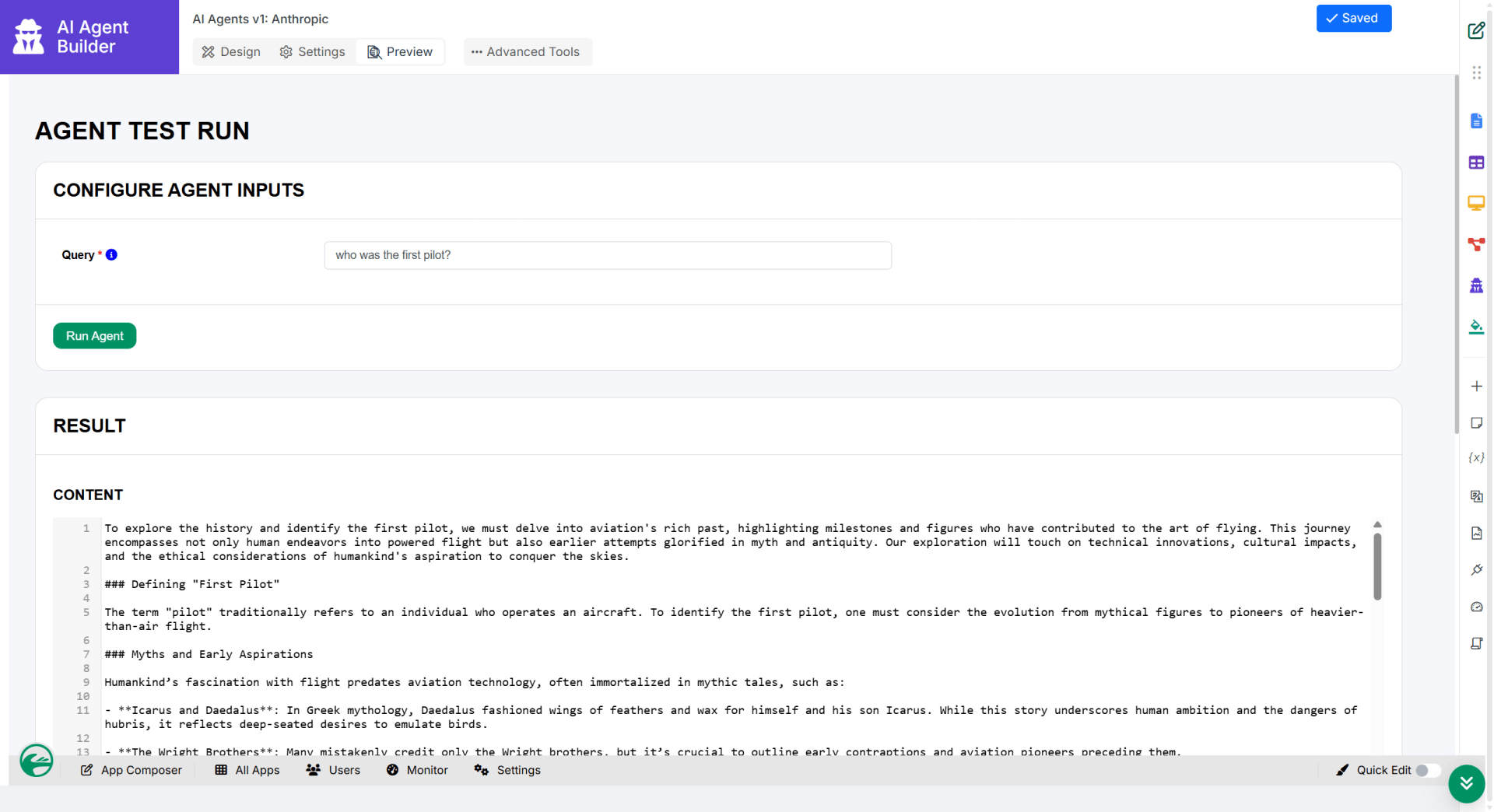Open the purple table icon in sidebar
Screen dimensions: 1494x812
tap(1475, 163)
